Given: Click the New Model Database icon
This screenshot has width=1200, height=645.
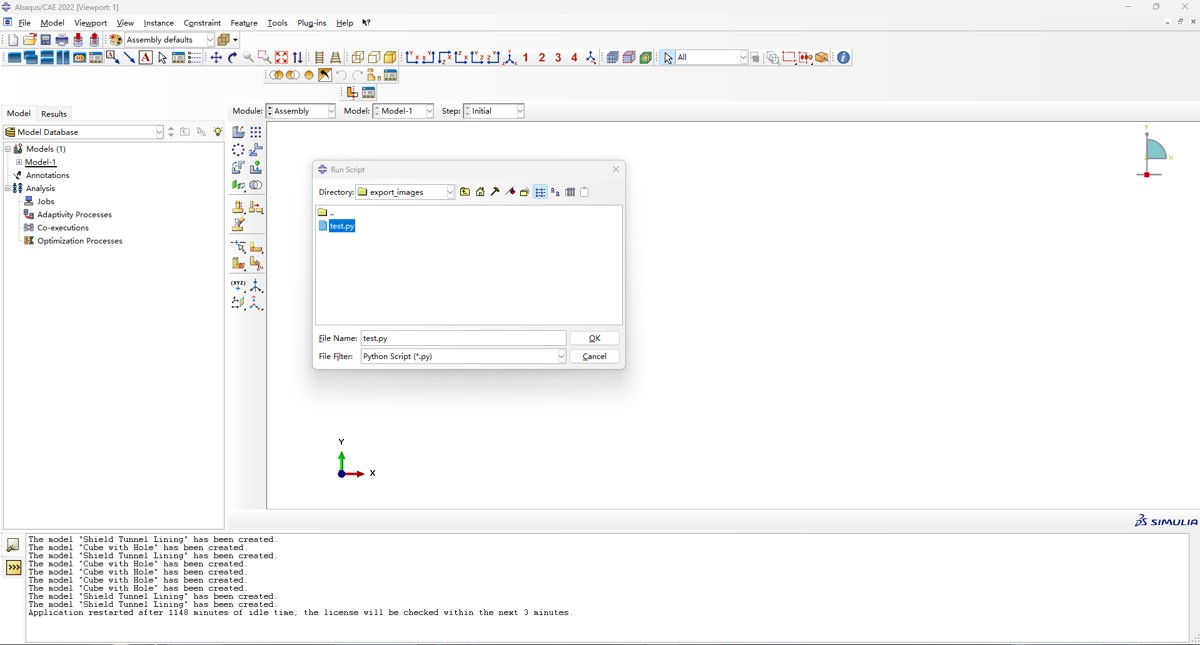Looking at the screenshot, I should [x=13, y=40].
